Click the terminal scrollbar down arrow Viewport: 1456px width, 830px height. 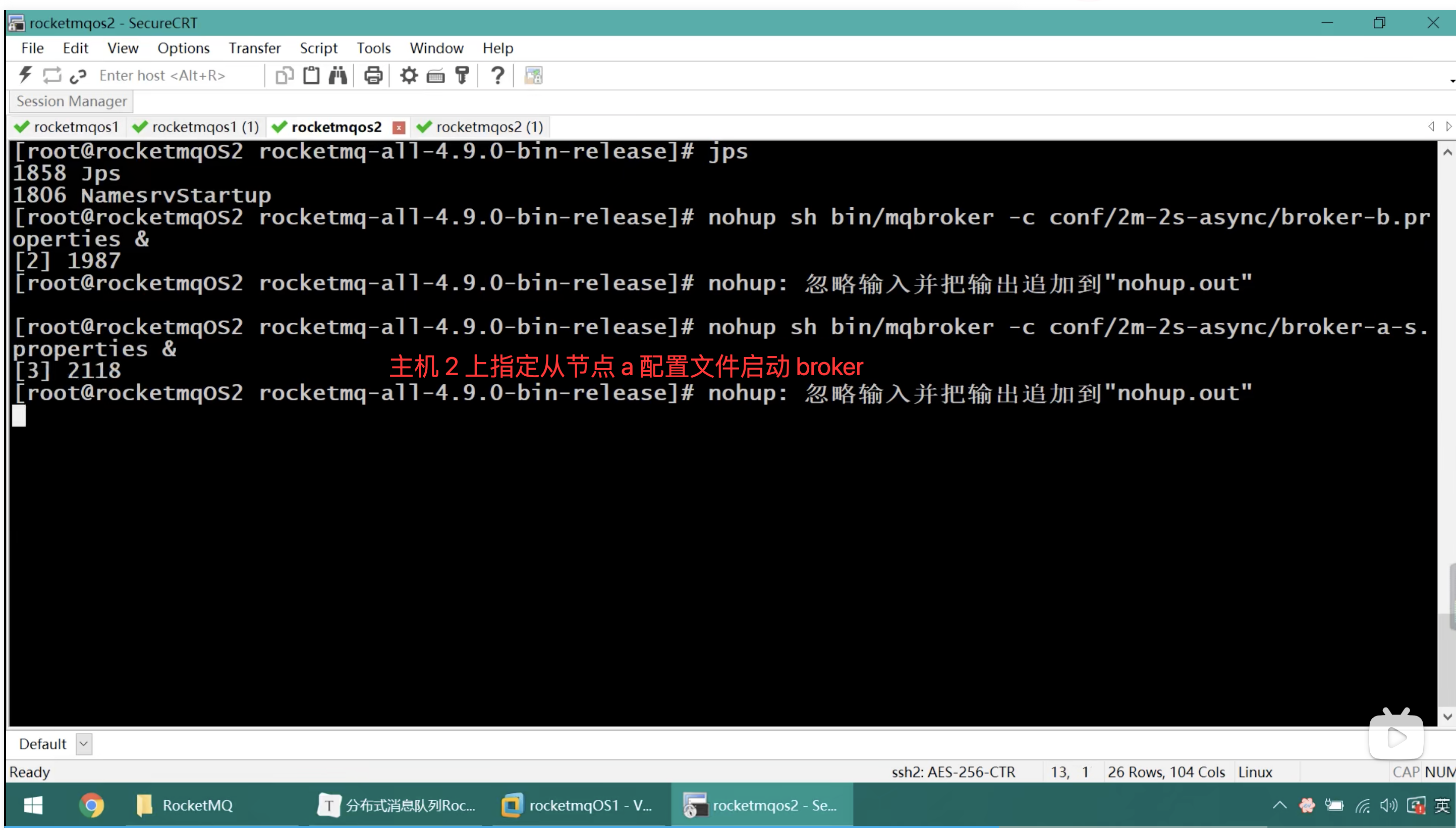tap(1447, 717)
